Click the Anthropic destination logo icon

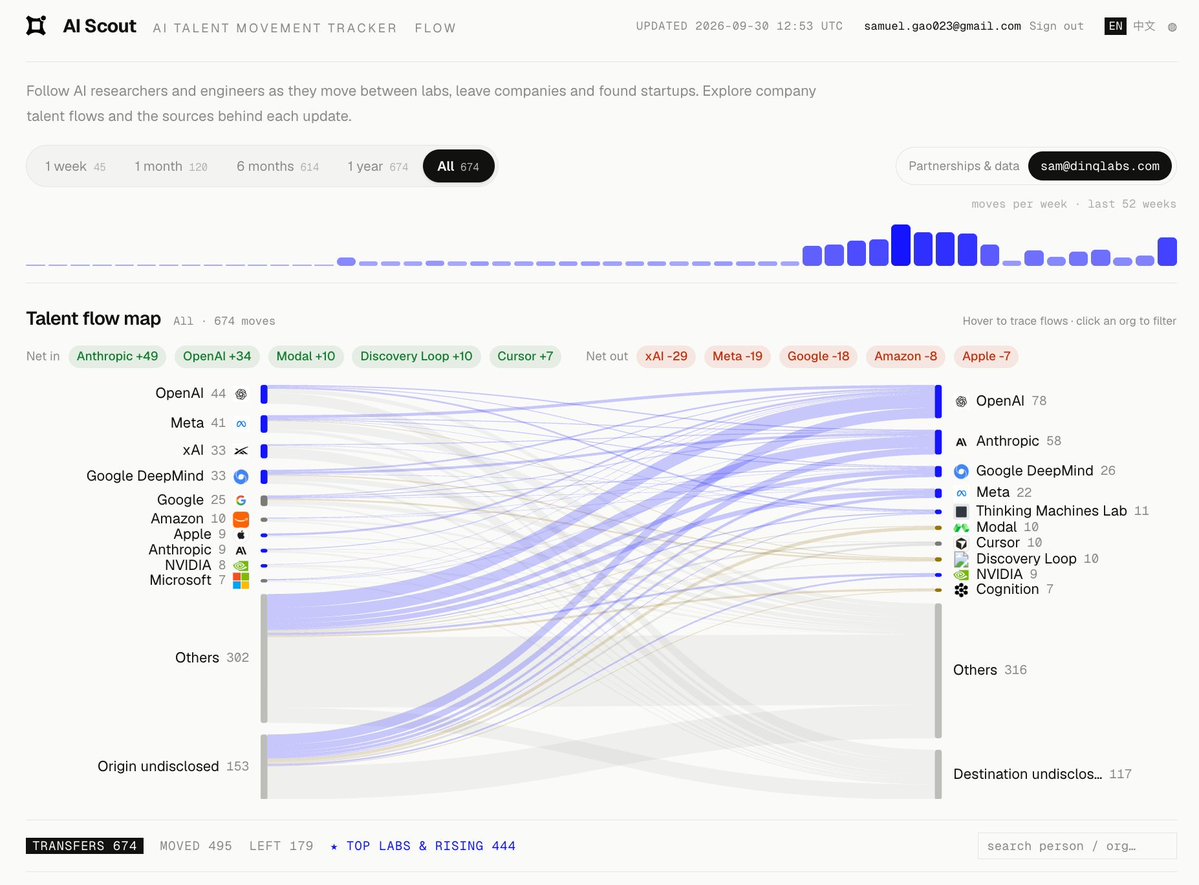(x=961, y=441)
